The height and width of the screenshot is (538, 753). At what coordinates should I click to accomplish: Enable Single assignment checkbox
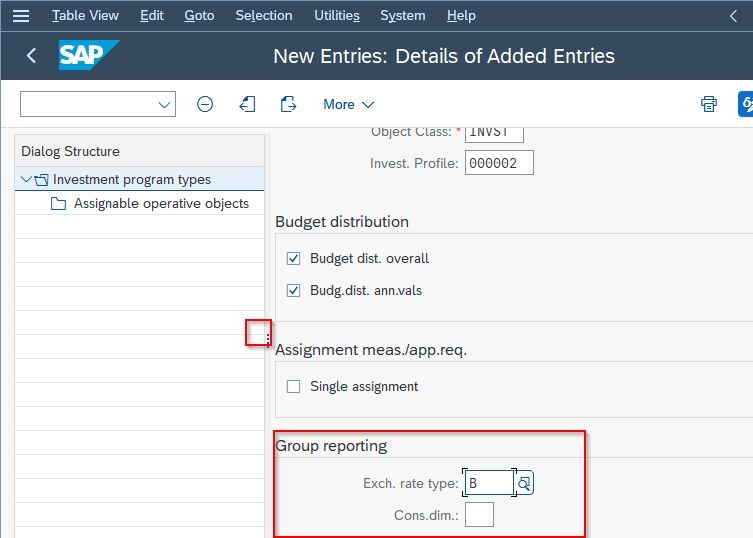pyautogui.click(x=293, y=387)
